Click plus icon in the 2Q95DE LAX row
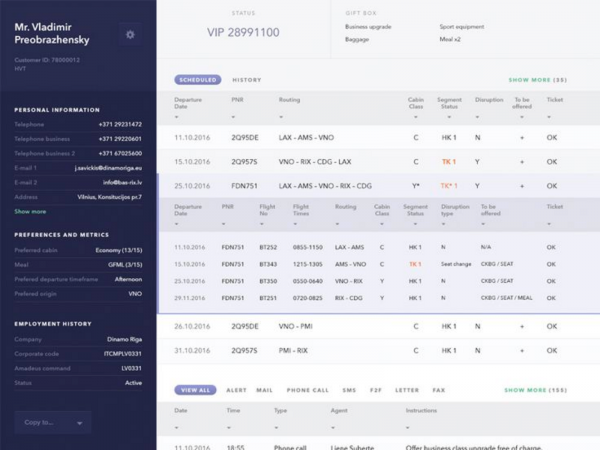This screenshot has height=450, width=600. (522, 137)
